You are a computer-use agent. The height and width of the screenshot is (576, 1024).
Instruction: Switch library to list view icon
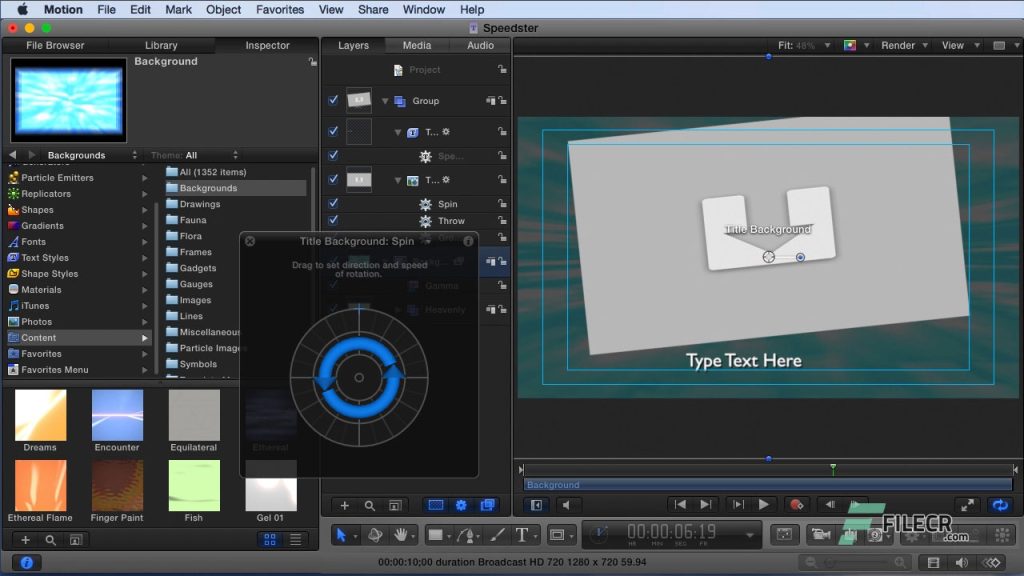click(x=296, y=540)
